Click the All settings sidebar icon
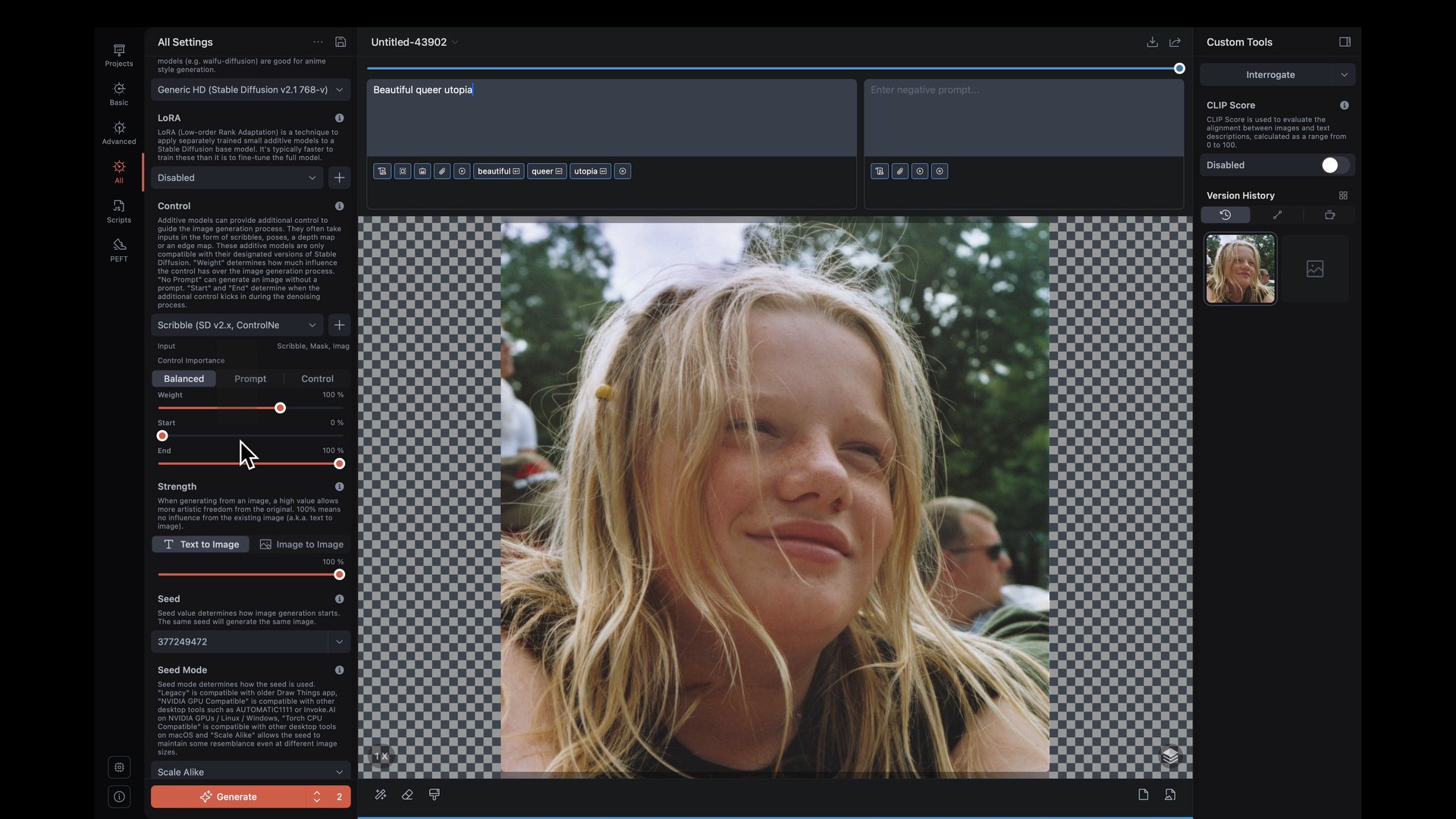This screenshot has height=819, width=1456. [119, 171]
